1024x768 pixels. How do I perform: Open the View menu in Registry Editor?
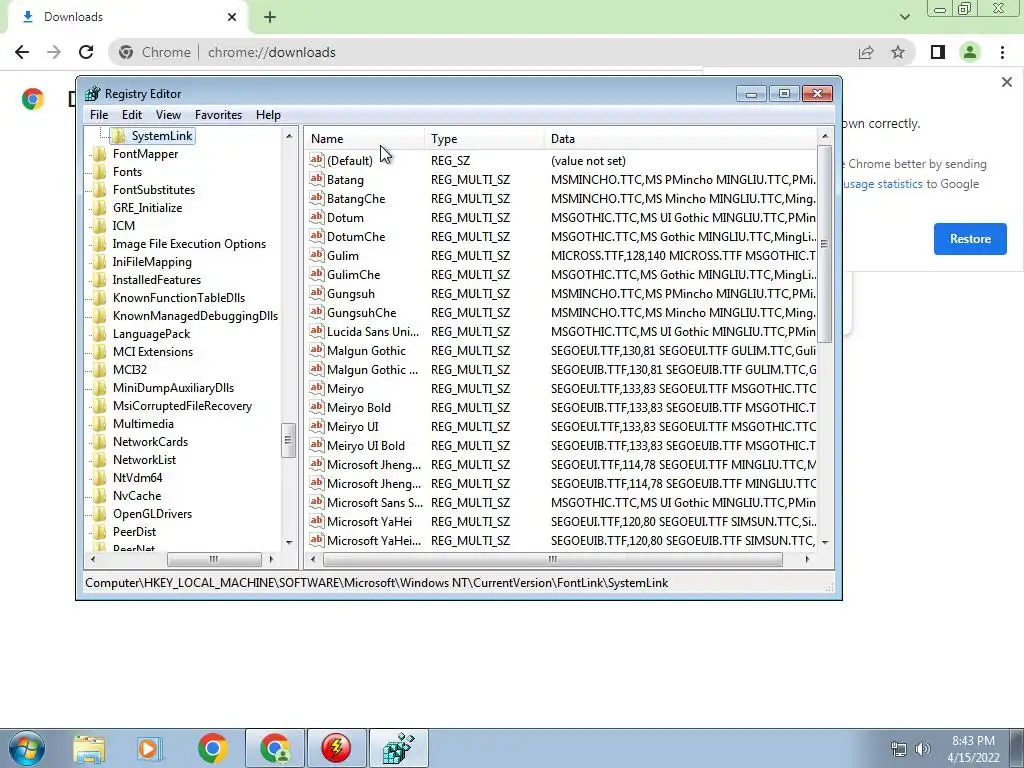(168, 115)
